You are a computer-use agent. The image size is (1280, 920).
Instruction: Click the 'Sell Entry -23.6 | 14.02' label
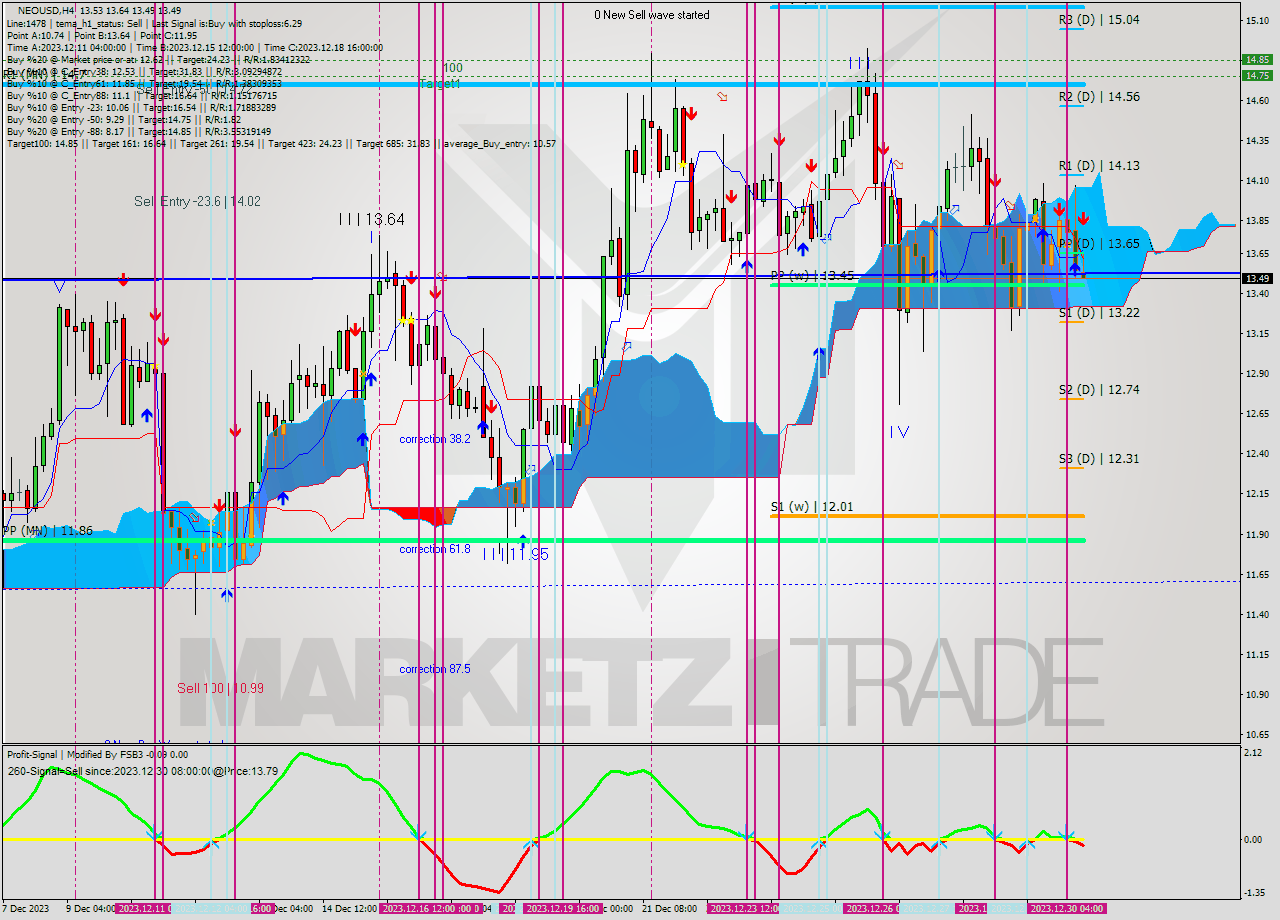coord(197,201)
